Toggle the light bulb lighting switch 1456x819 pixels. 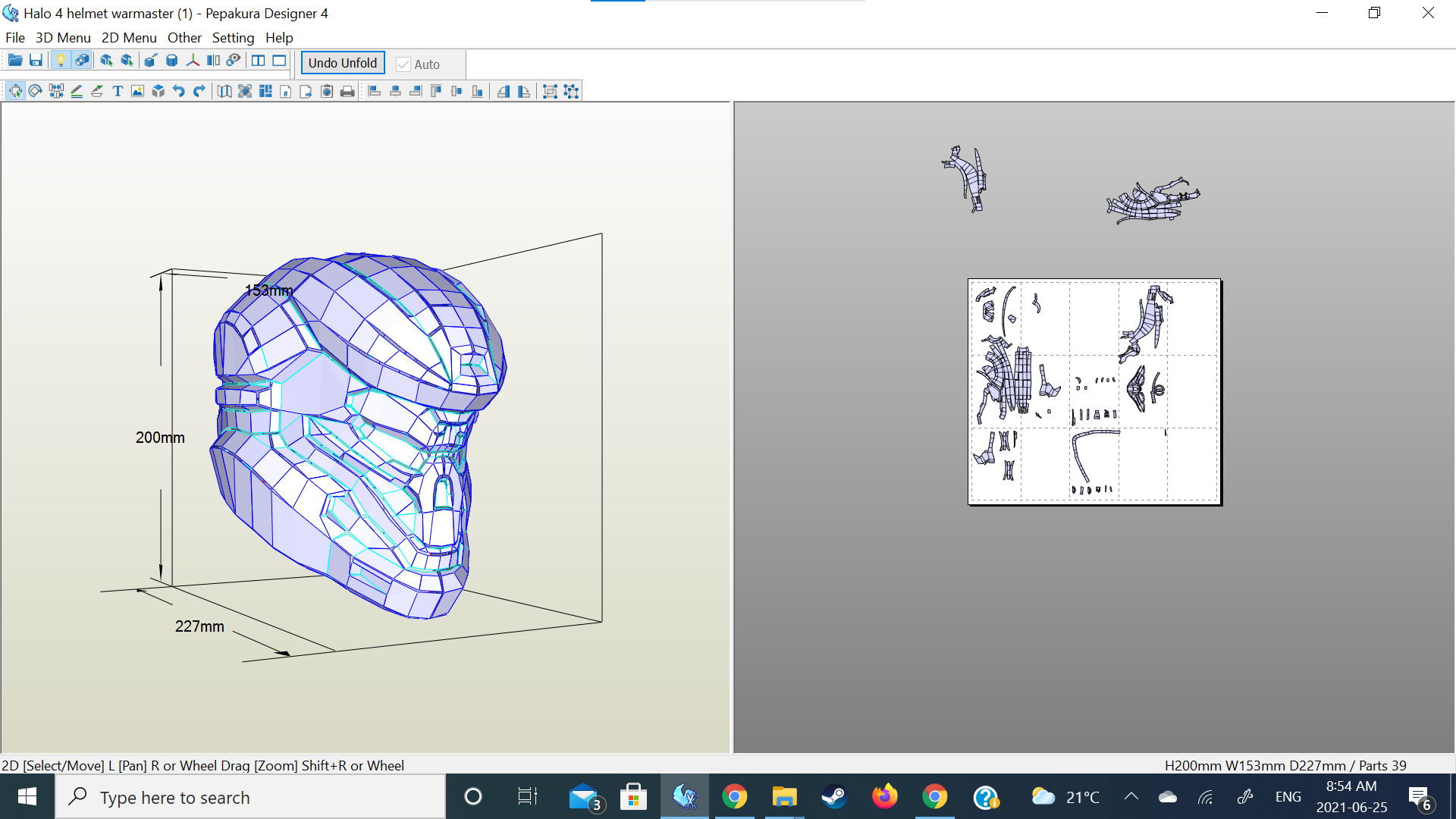(61, 61)
